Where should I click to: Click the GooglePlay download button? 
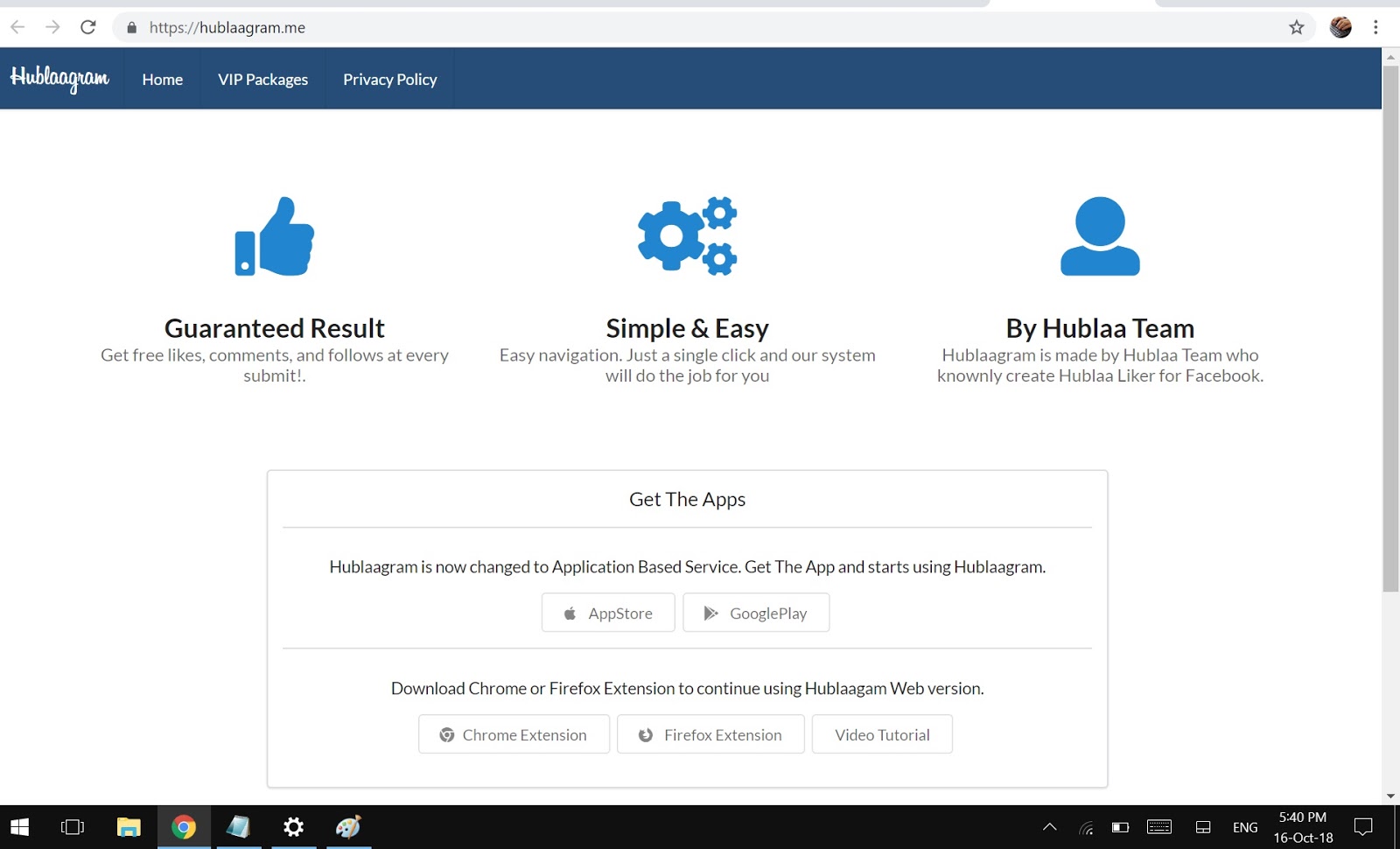pos(756,613)
